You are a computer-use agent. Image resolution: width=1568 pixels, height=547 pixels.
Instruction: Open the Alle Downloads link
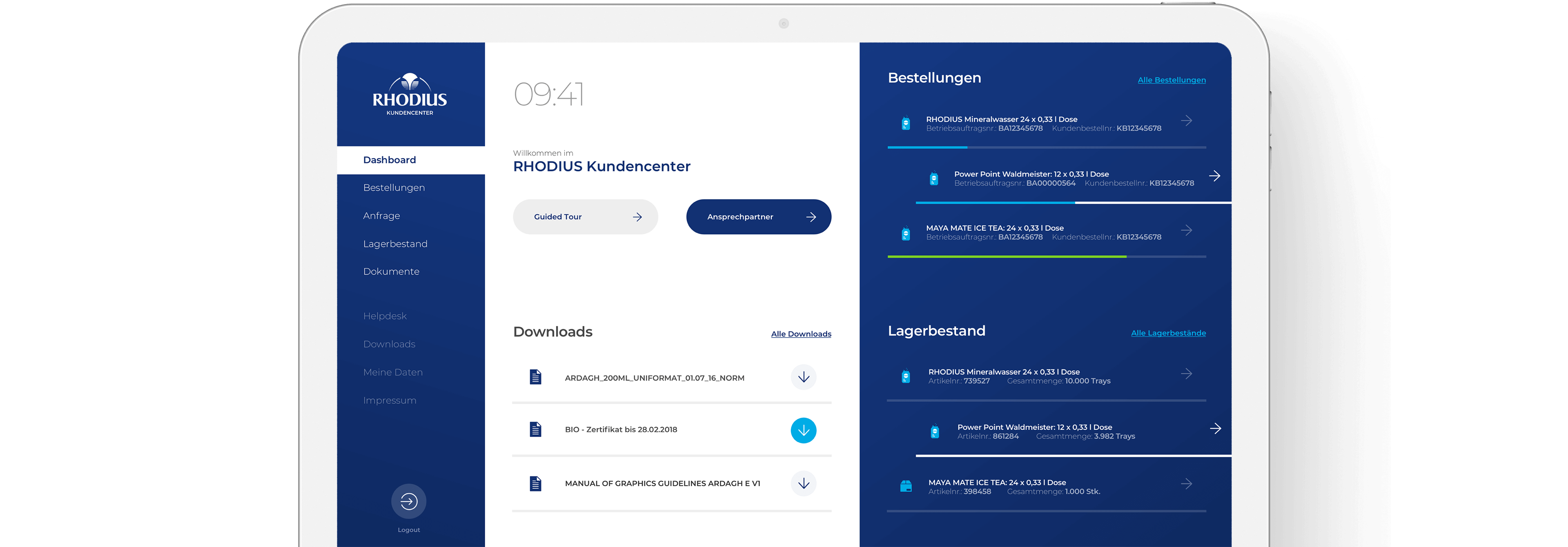pyautogui.click(x=801, y=334)
